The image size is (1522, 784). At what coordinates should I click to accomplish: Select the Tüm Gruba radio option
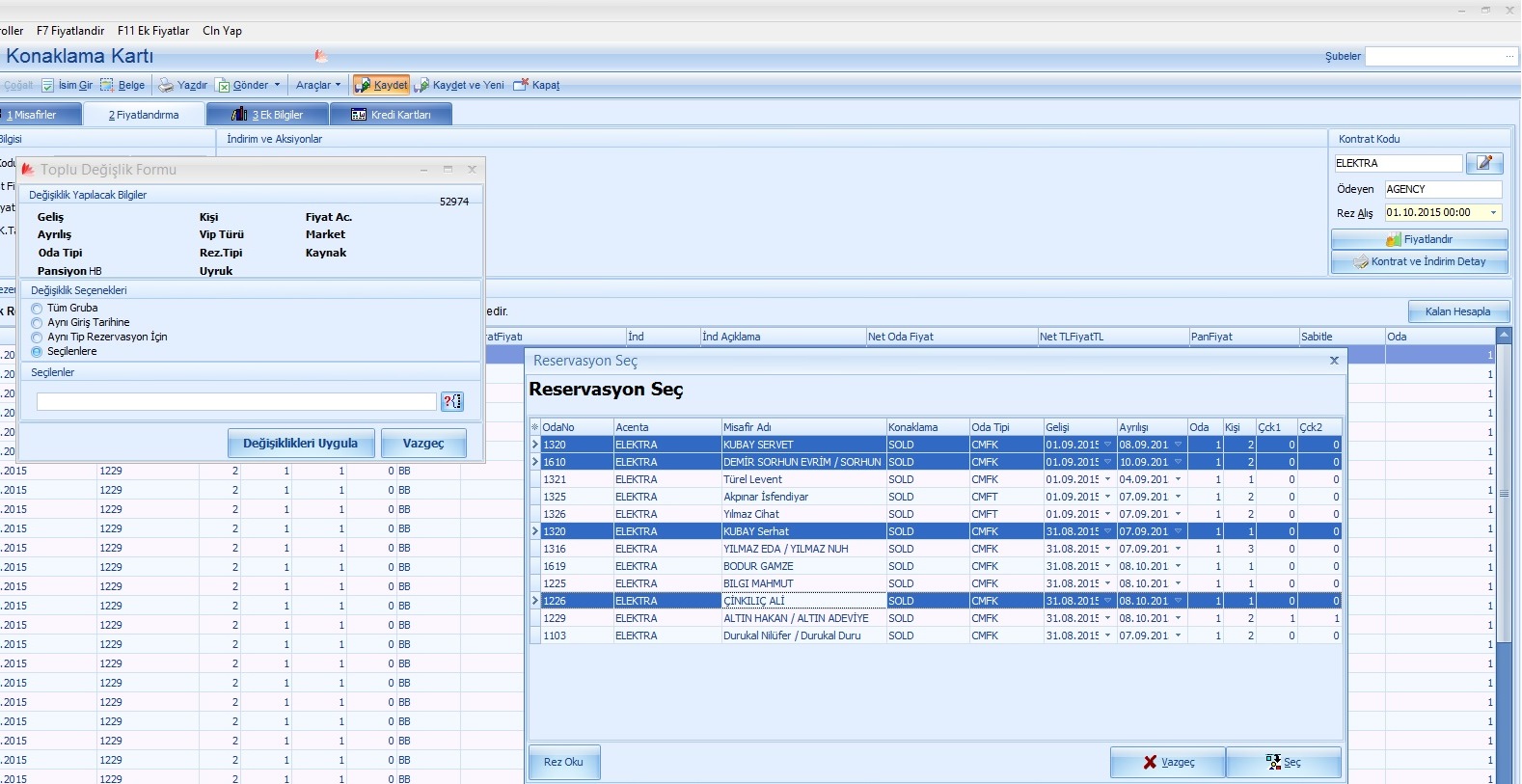click(x=38, y=309)
